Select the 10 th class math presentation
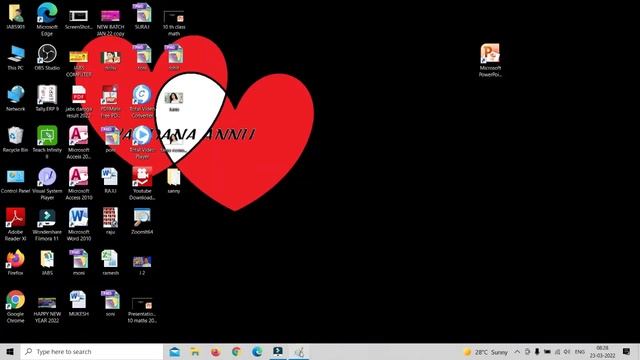 [x=174, y=22]
